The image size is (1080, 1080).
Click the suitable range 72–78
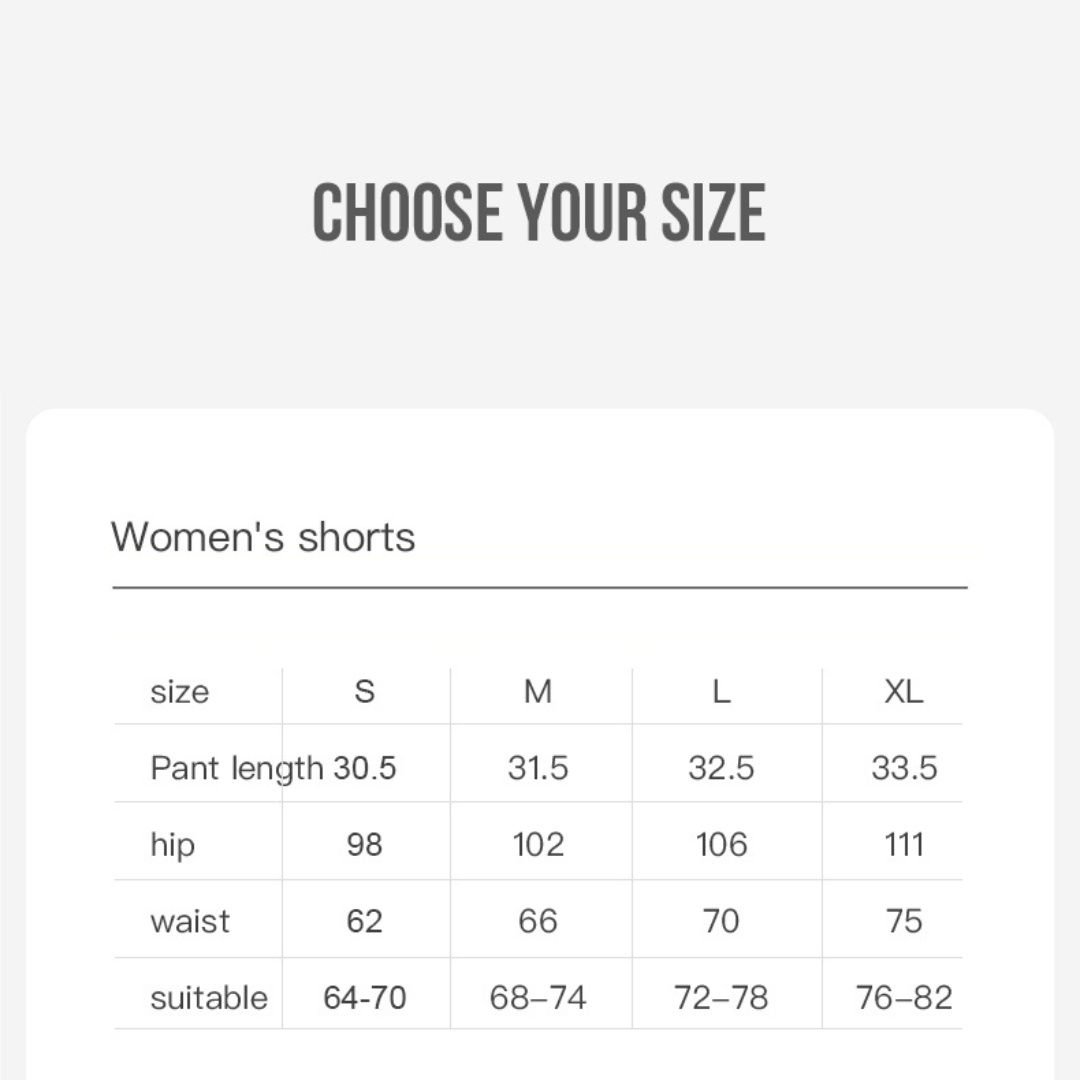point(721,997)
